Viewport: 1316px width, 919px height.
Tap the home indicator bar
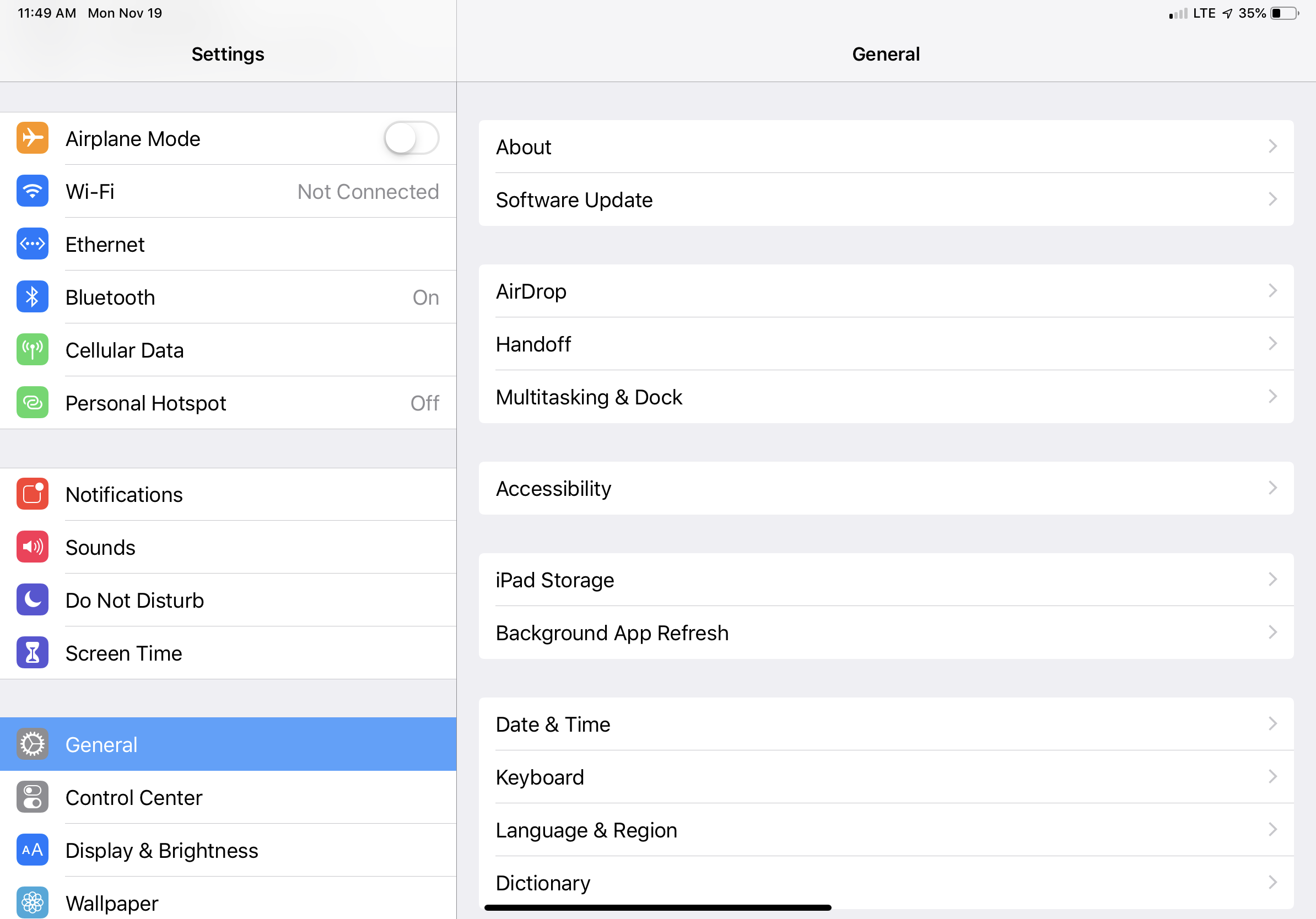pos(657,907)
